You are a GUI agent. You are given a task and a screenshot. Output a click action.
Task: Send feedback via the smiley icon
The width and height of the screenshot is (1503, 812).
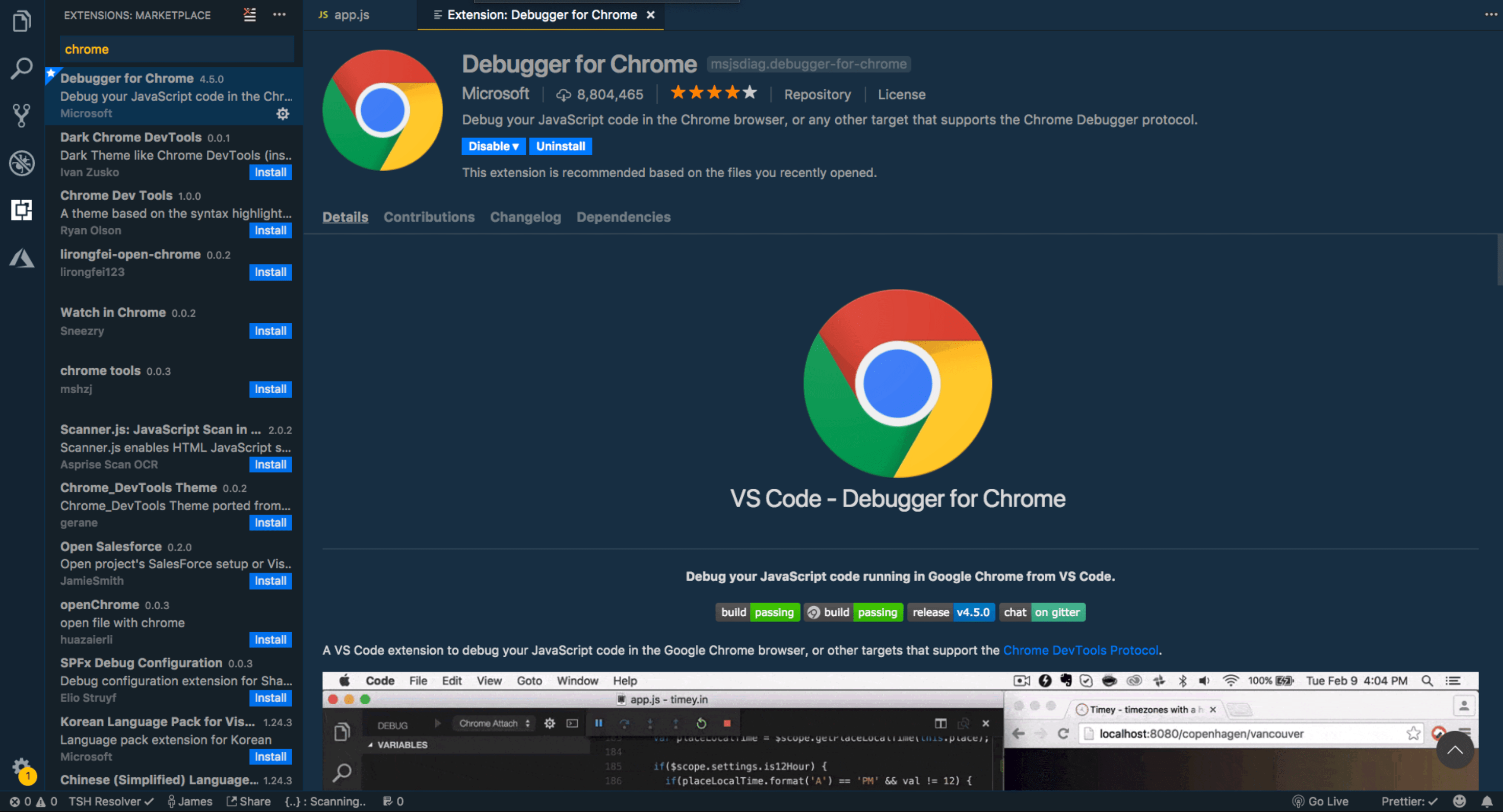[1459, 801]
